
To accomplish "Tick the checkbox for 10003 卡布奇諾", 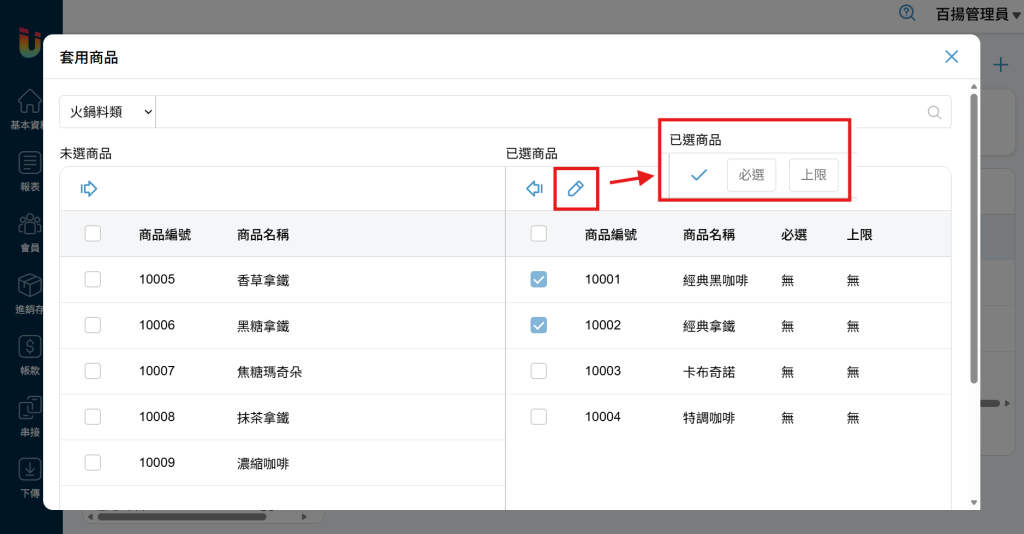I will (x=539, y=371).
